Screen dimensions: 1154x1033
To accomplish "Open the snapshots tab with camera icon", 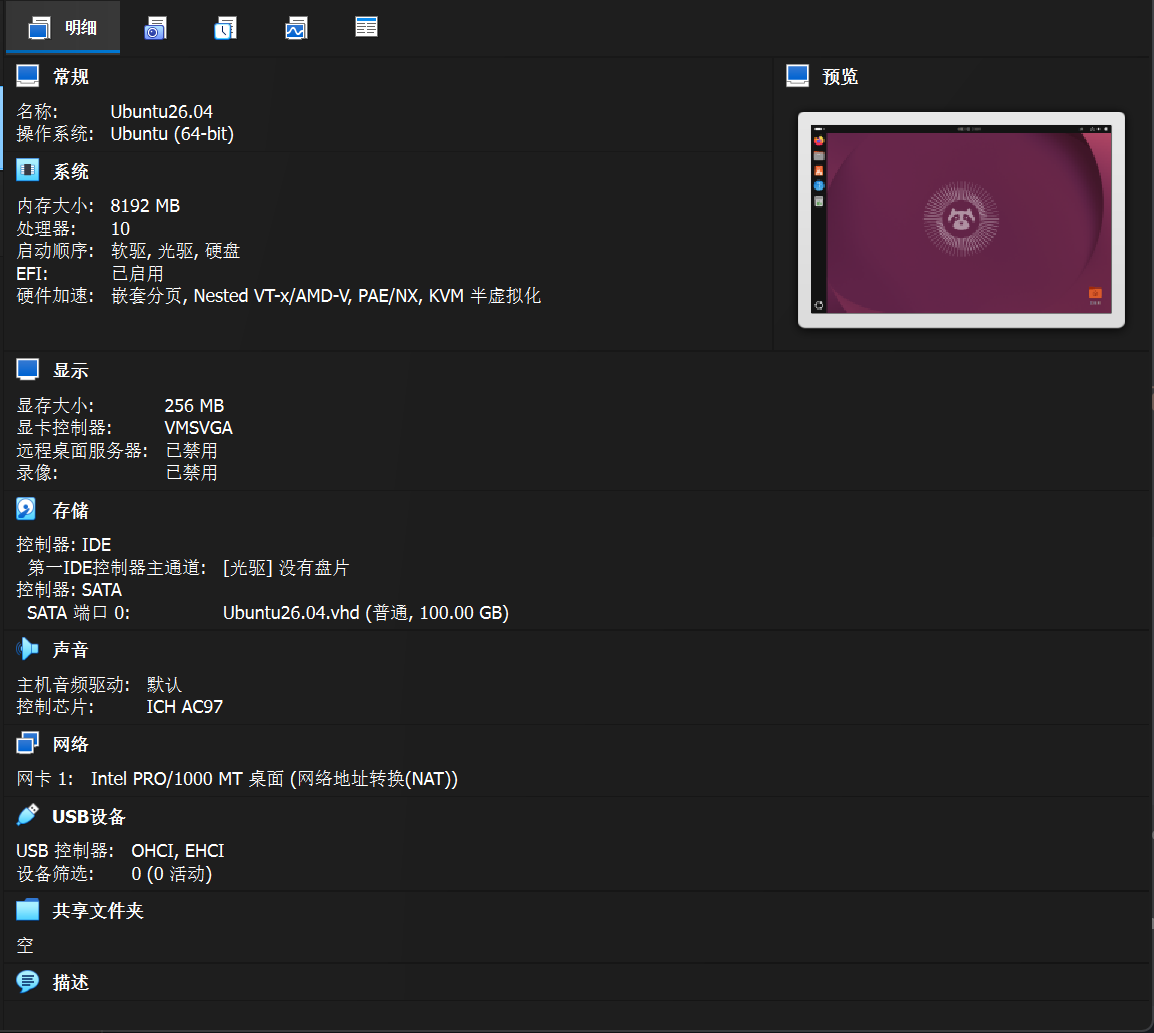I will point(155,28).
